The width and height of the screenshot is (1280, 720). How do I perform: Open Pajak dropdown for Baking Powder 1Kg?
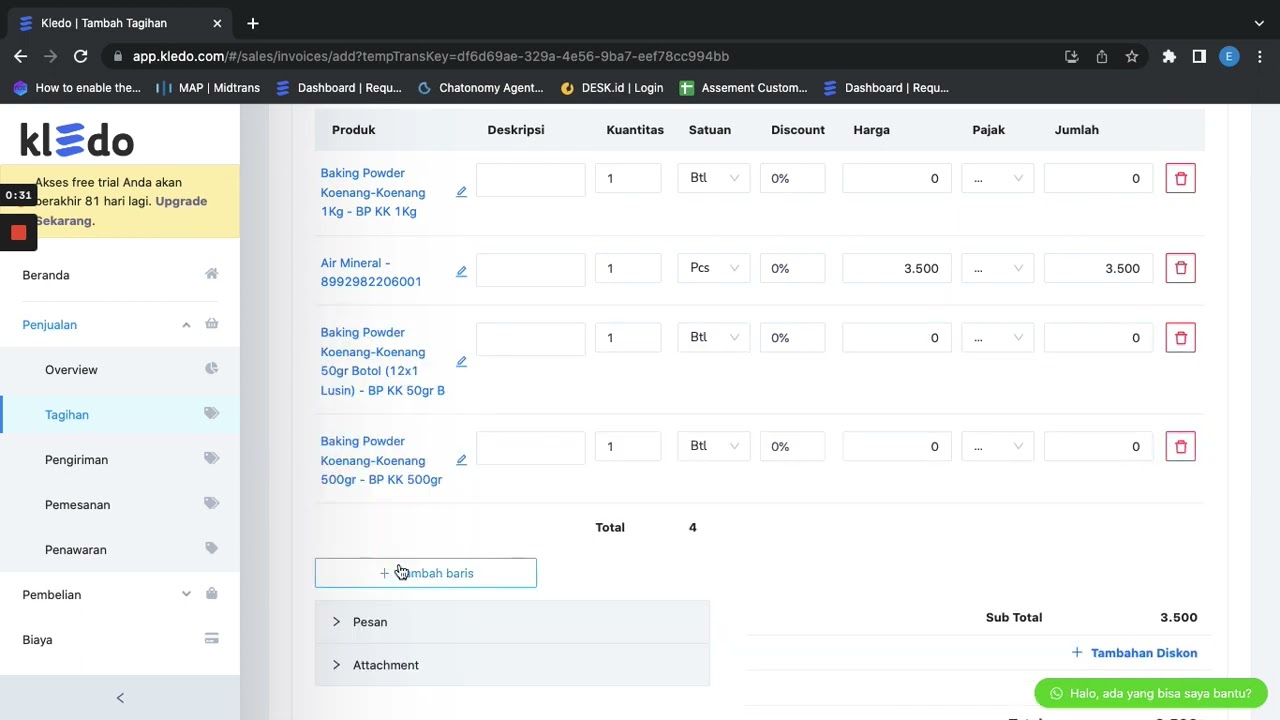click(997, 178)
